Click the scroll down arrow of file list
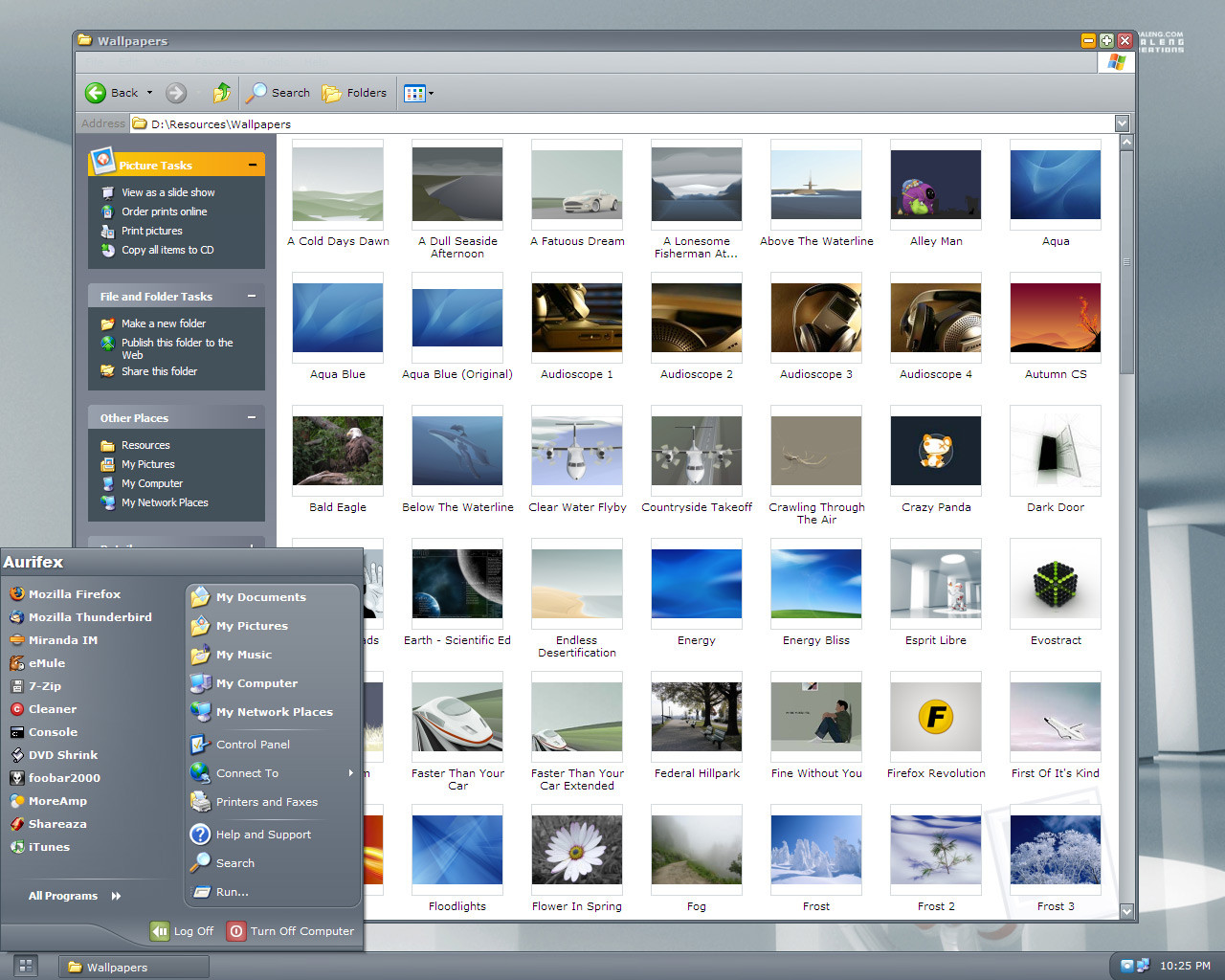Screen dimensions: 1225x980 [x=1126, y=911]
